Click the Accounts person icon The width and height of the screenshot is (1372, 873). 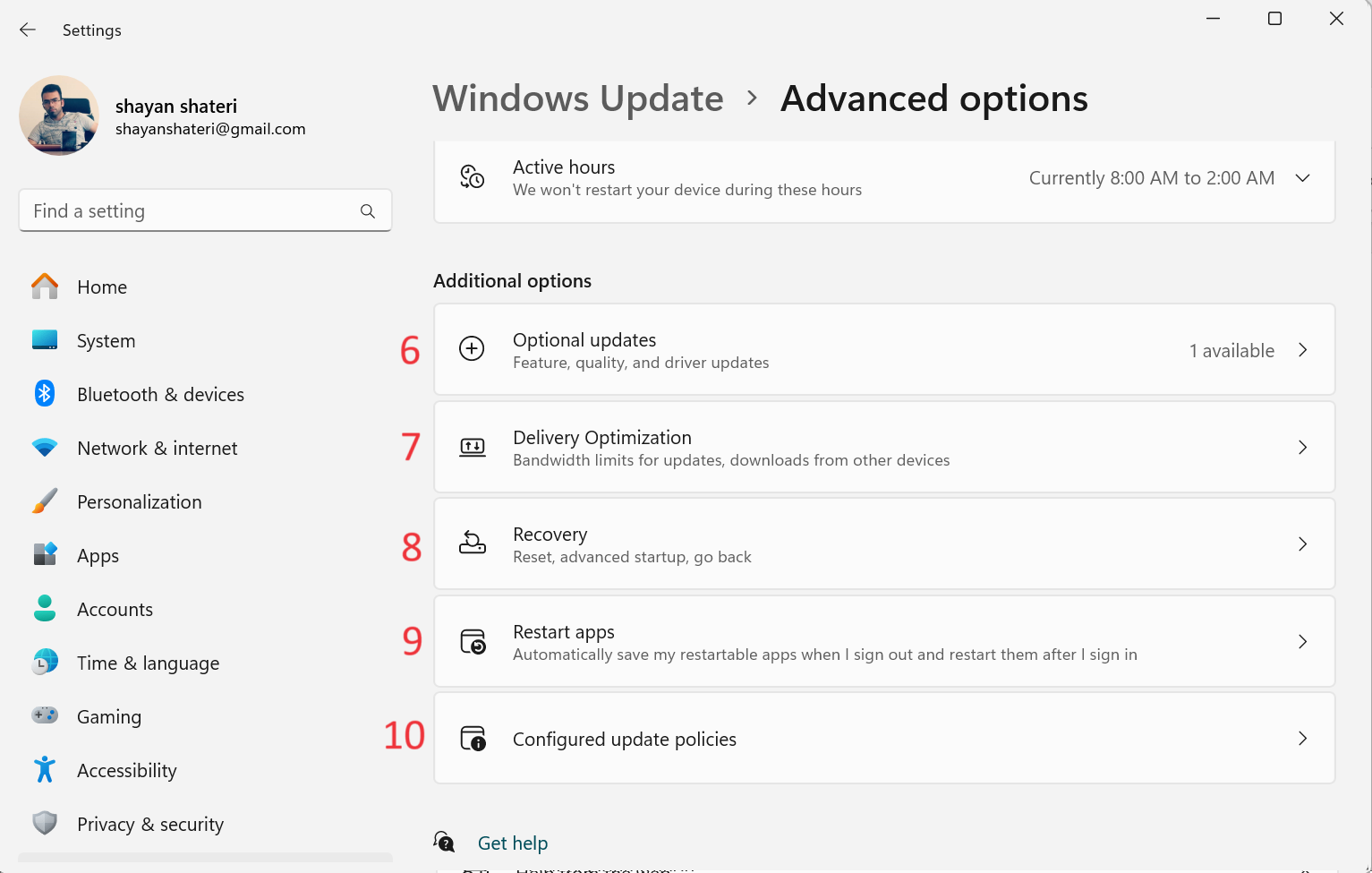pos(45,609)
